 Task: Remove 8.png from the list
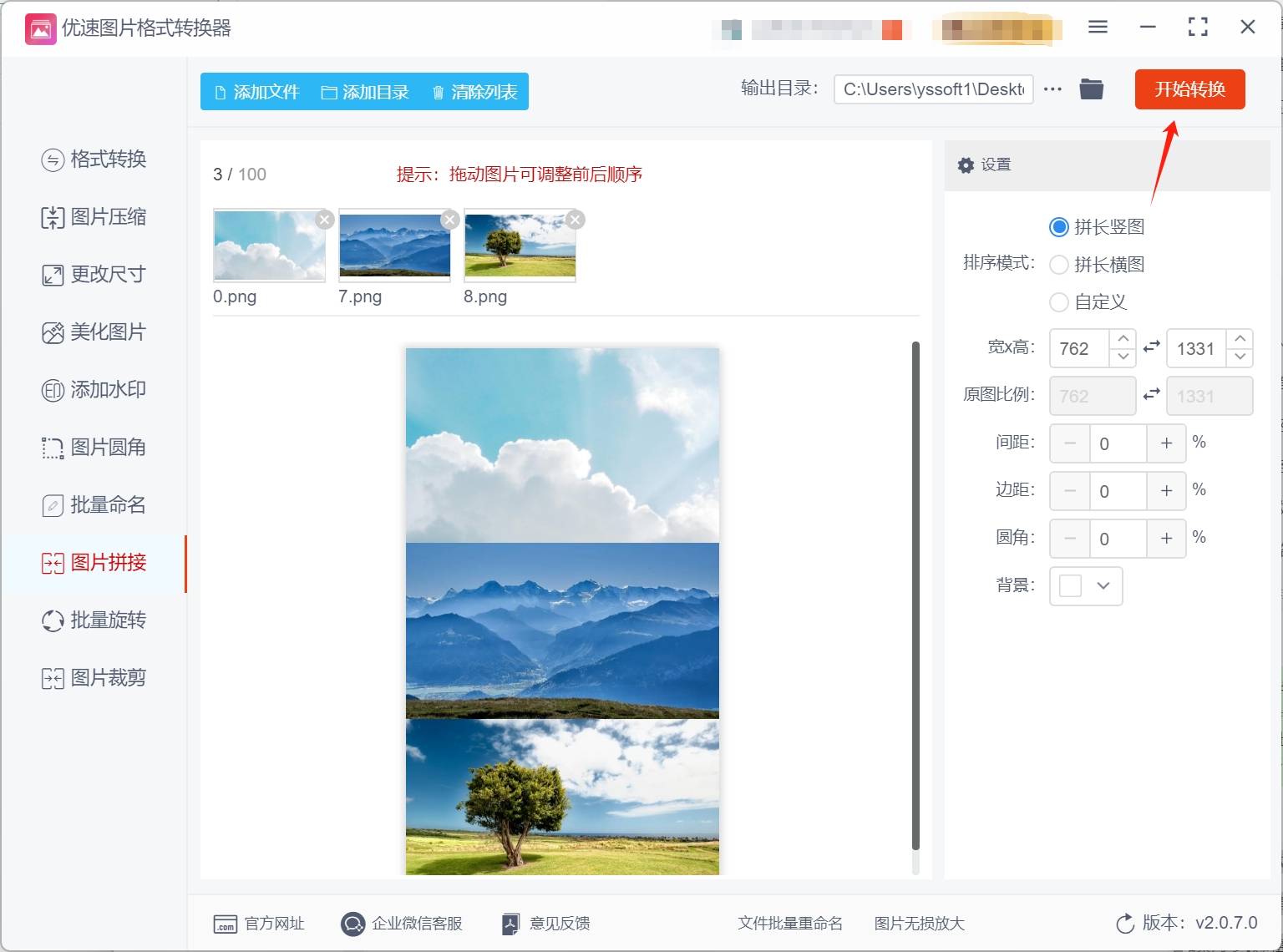click(575, 220)
